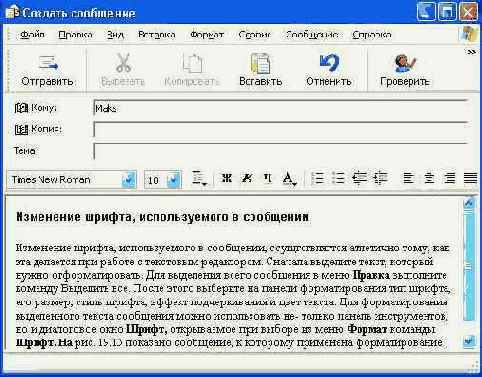This screenshot has width=482, height=377.
Task: Open the Вид menu
Action: tap(116, 35)
